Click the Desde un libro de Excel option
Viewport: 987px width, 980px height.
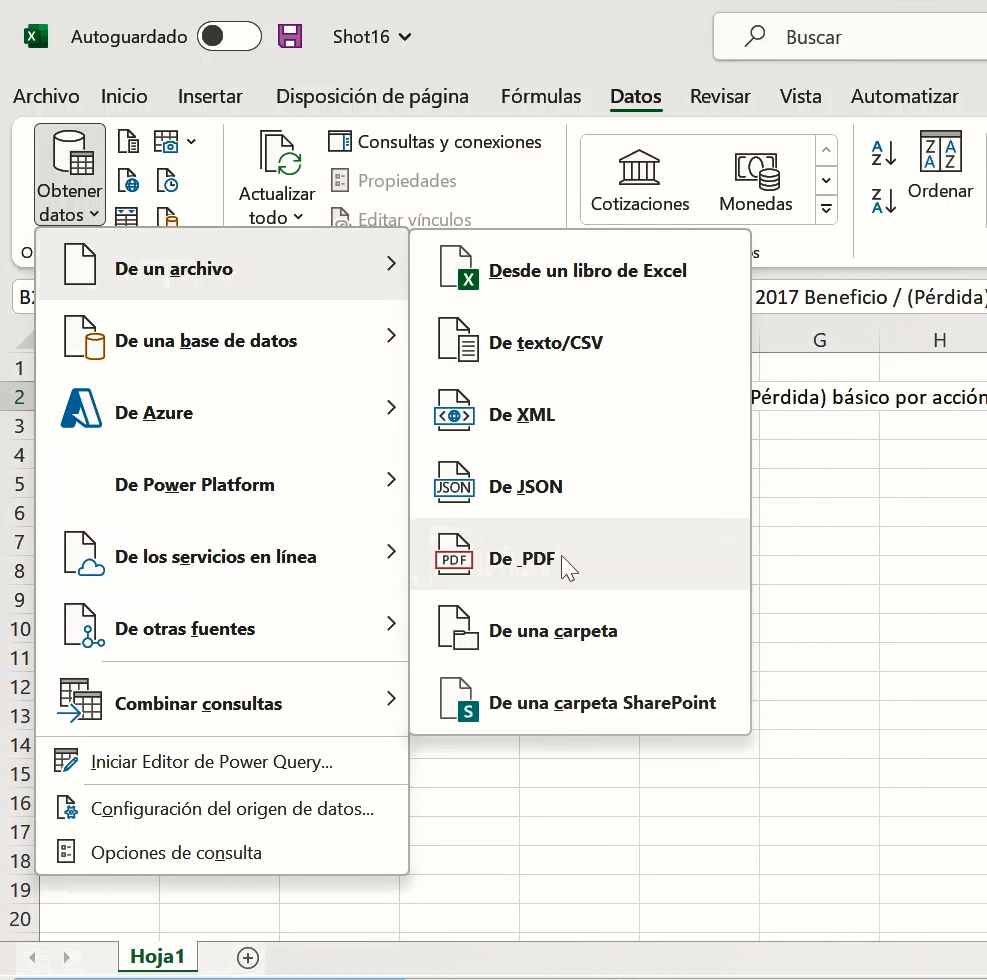coord(587,270)
